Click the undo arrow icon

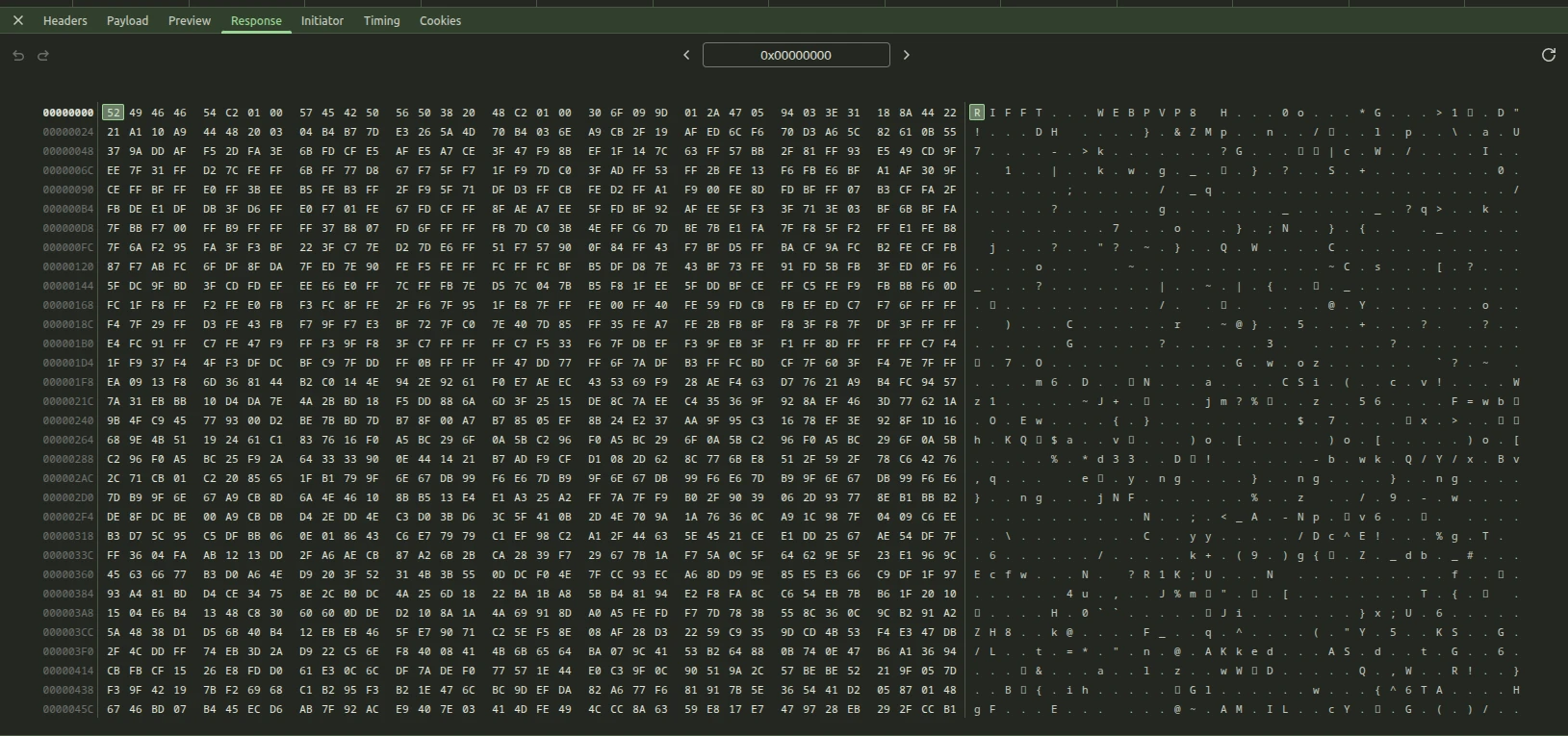pyautogui.click(x=18, y=56)
